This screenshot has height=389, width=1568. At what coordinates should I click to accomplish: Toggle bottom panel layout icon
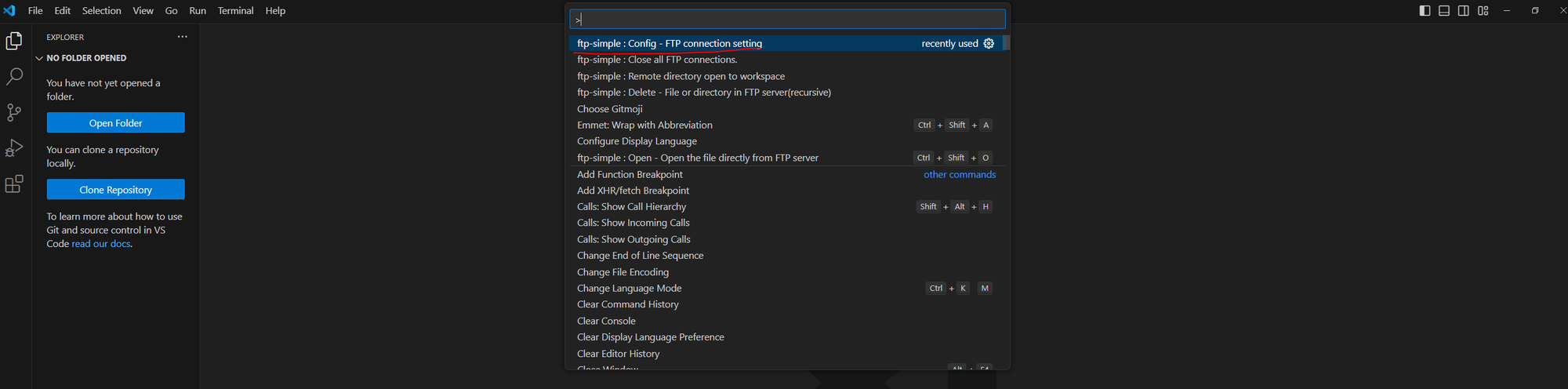(1444, 11)
